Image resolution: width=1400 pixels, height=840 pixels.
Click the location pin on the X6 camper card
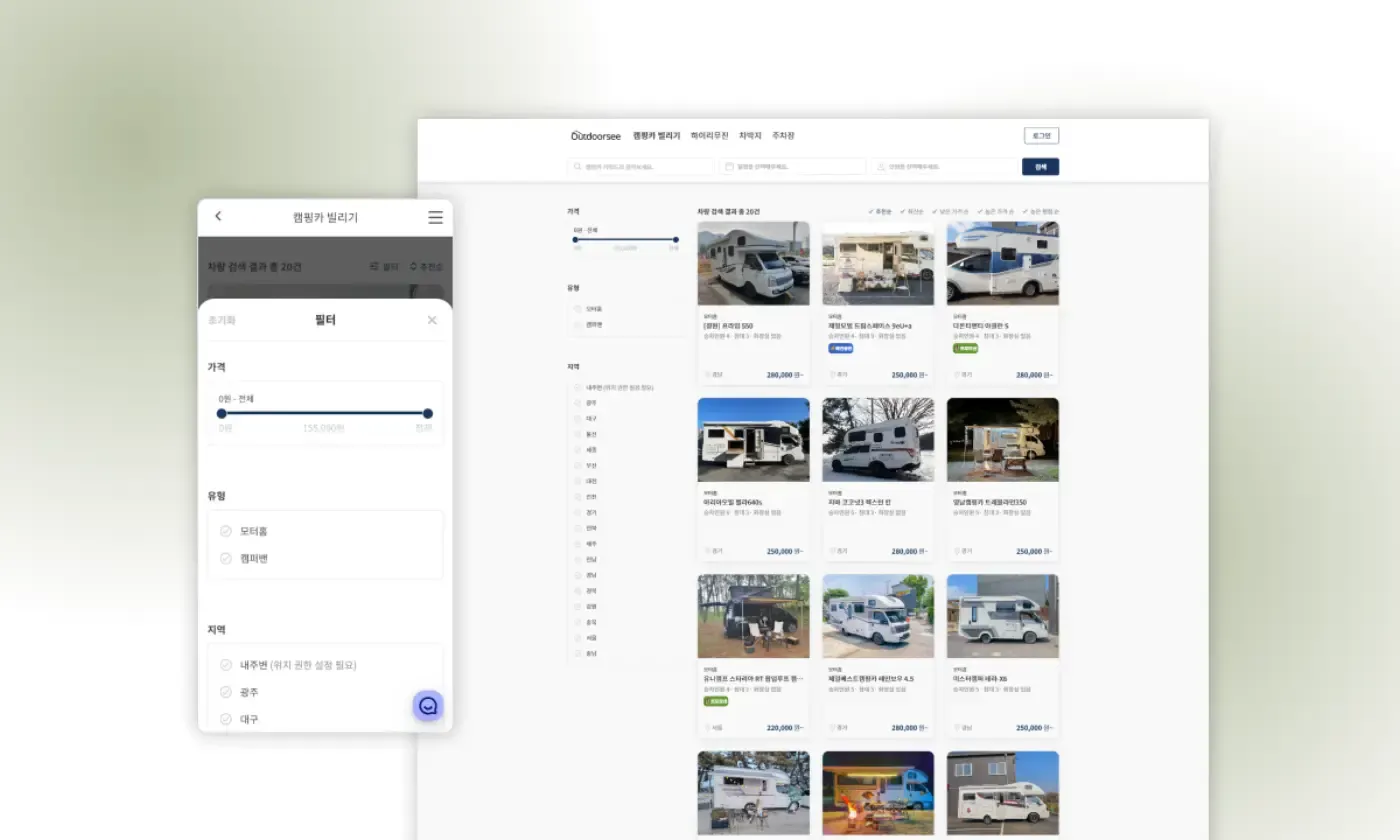pos(956,728)
